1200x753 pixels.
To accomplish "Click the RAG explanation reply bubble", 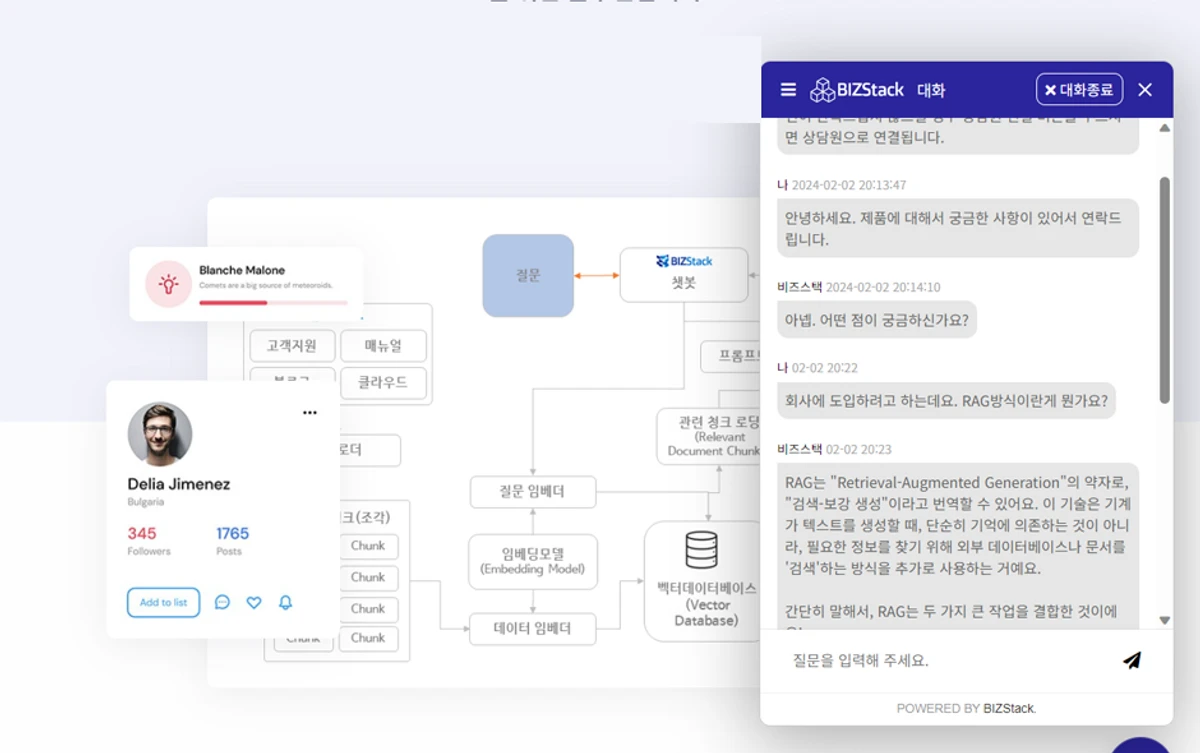I will [x=958, y=546].
